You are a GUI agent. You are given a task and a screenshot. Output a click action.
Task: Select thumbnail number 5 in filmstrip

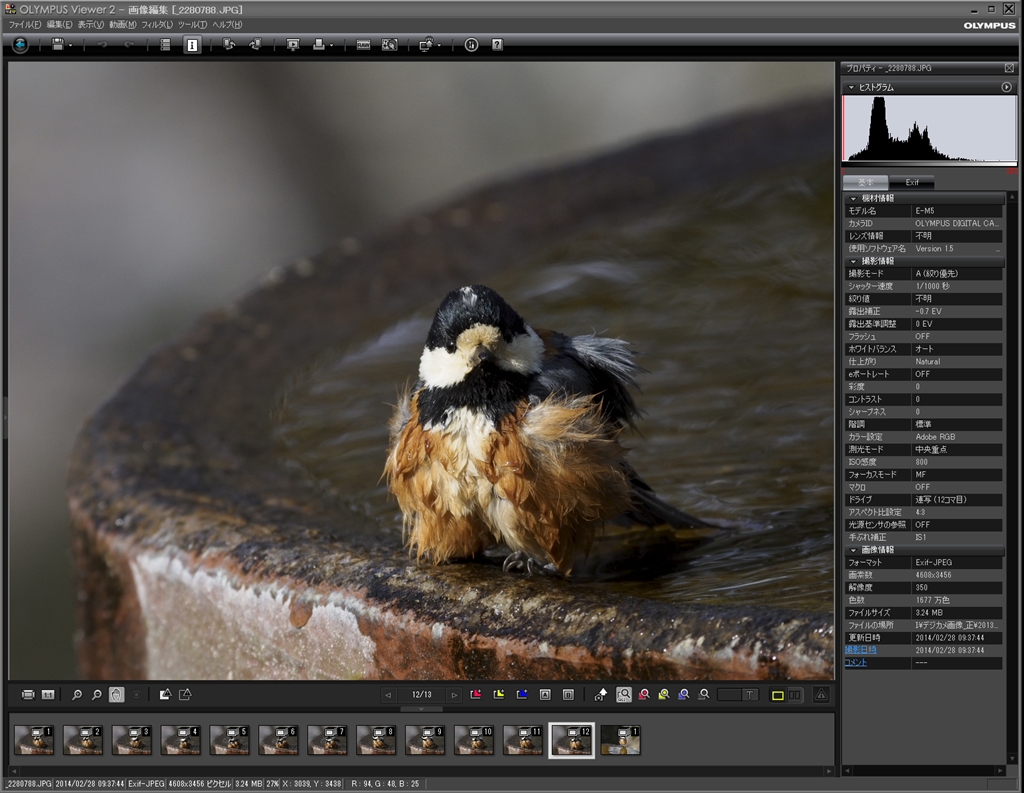229,739
